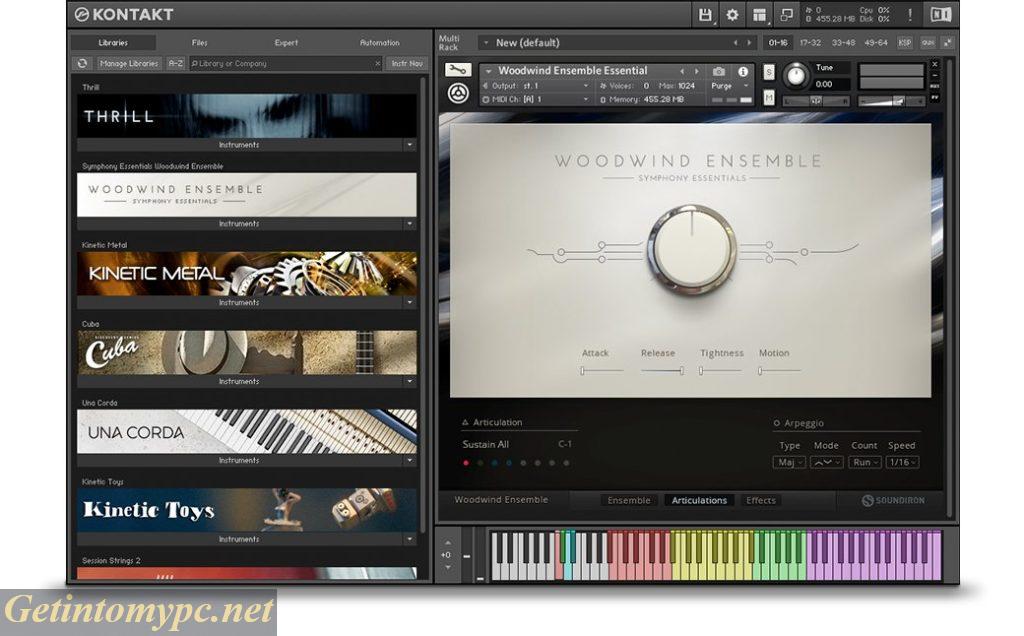Click the keyboard octave down arrow
The height and width of the screenshot is (636, 1024).
(x=447, y=567)
